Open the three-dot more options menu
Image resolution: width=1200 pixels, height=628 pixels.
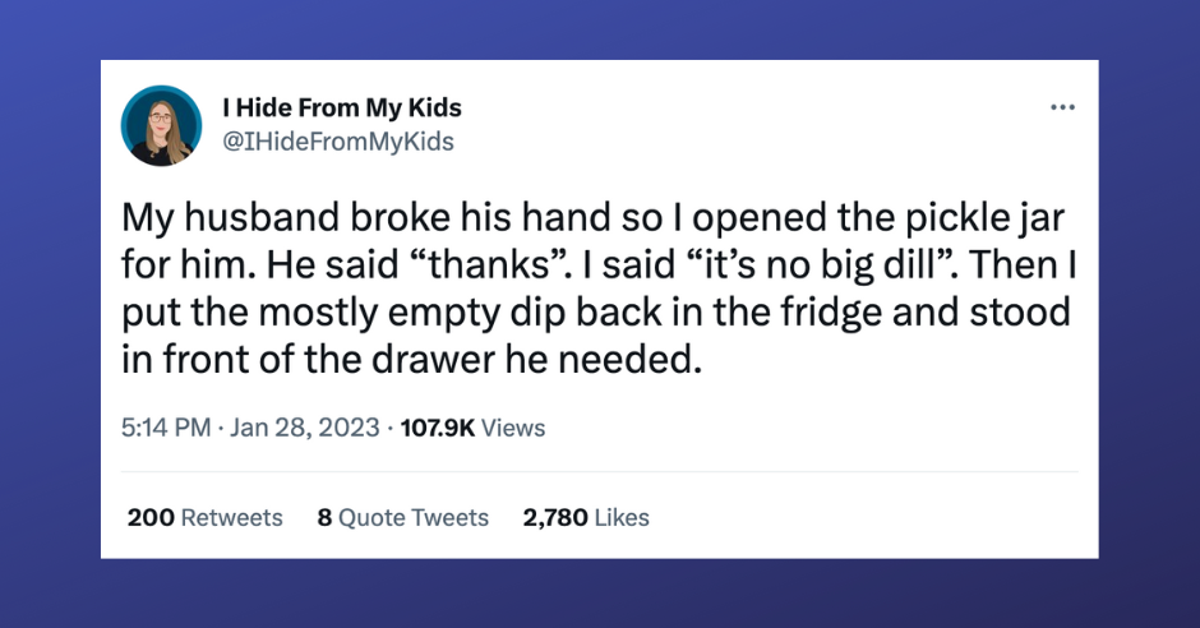click(x=1059, y=108)
